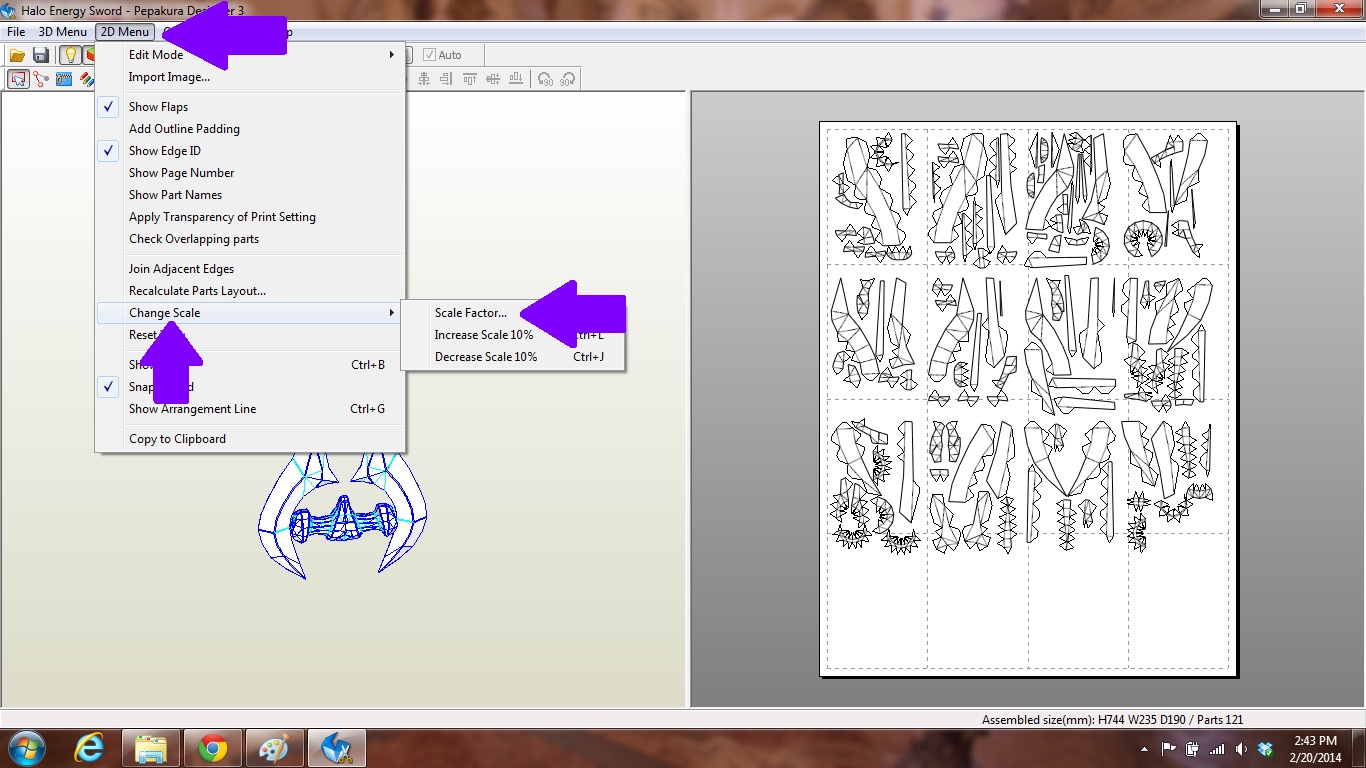The image size is (1366, 768).
Task: Toggle the light bulb lighting icon
Action: point(69,55)
